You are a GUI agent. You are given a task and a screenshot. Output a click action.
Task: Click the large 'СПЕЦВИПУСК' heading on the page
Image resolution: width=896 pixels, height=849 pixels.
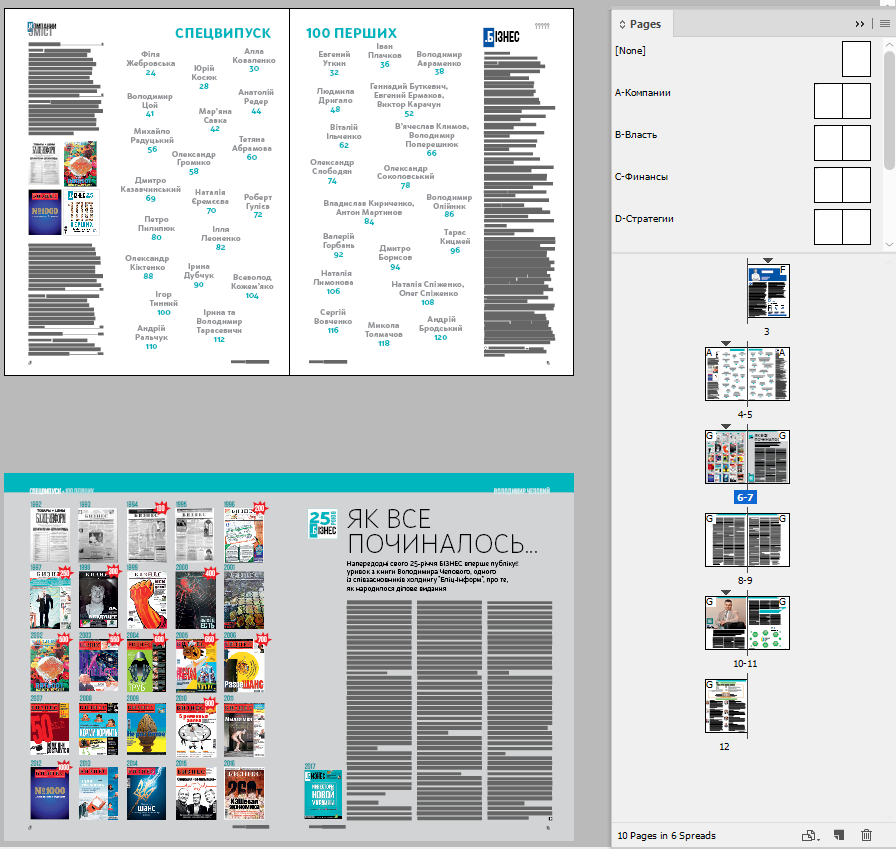pos(223,33)
